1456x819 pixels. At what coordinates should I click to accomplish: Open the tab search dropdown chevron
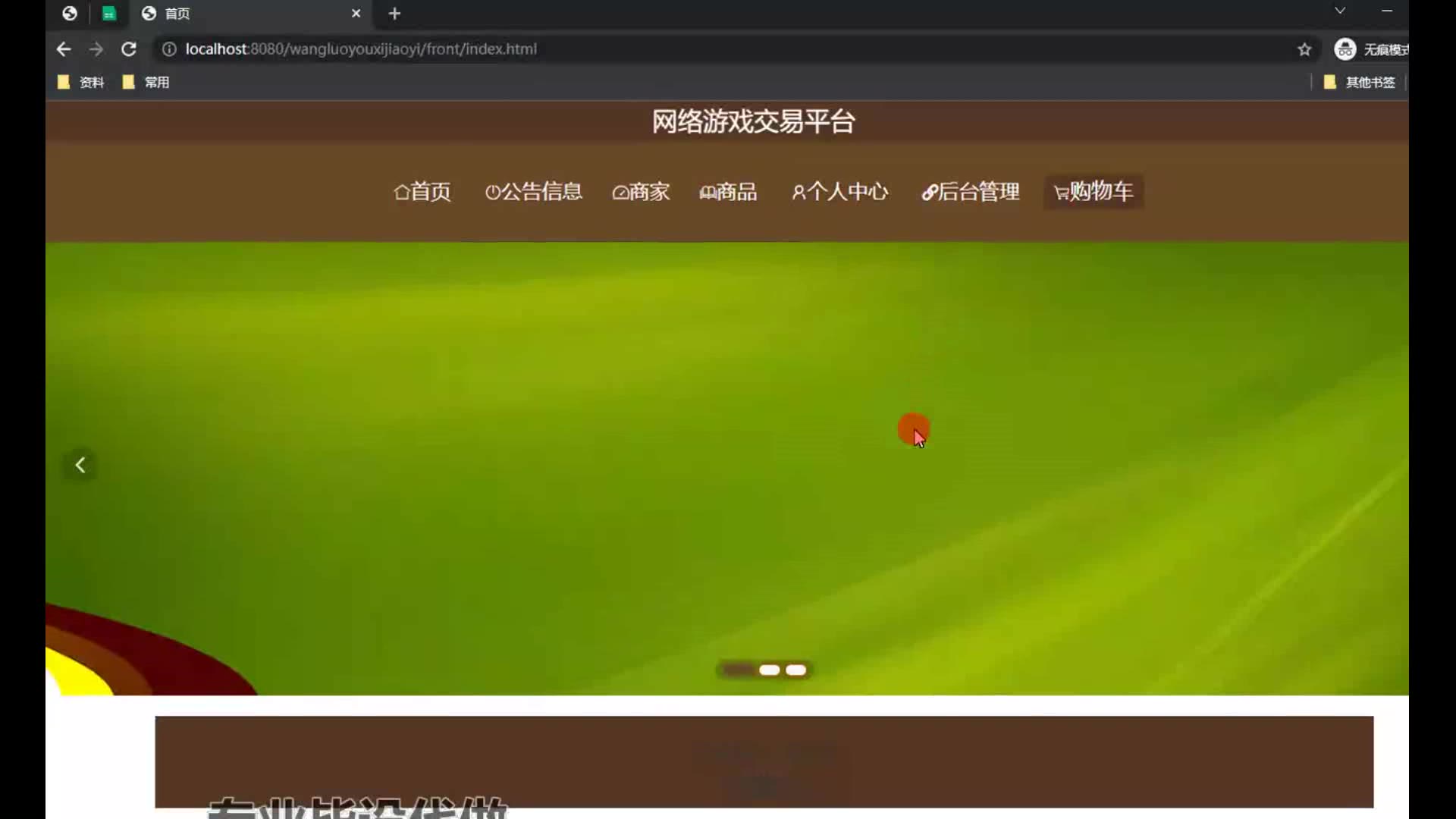pyautogui.click(x=1340, y=11)
